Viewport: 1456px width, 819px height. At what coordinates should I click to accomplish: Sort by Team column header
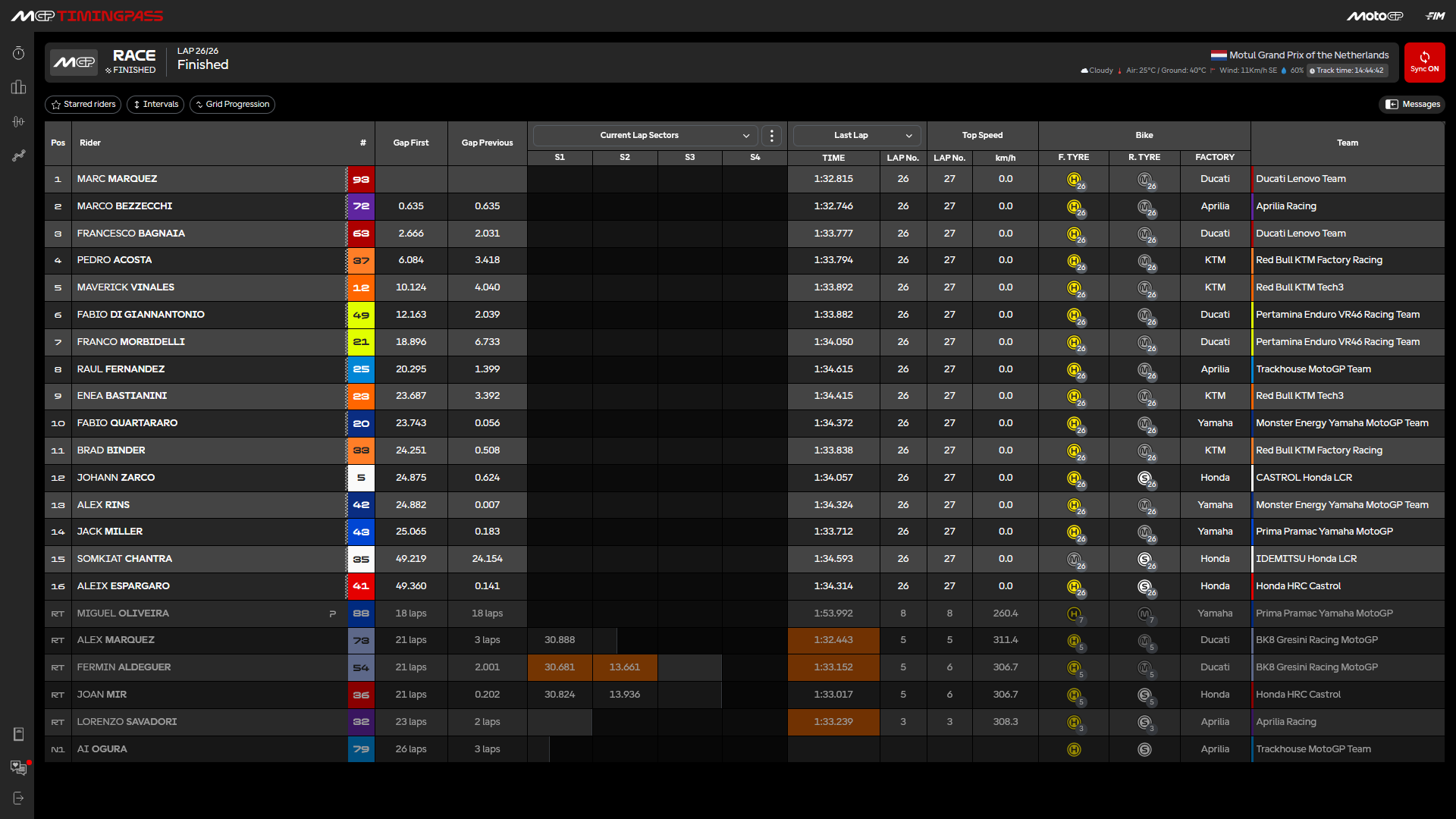pyautogui.click(x=1348, y=143)
